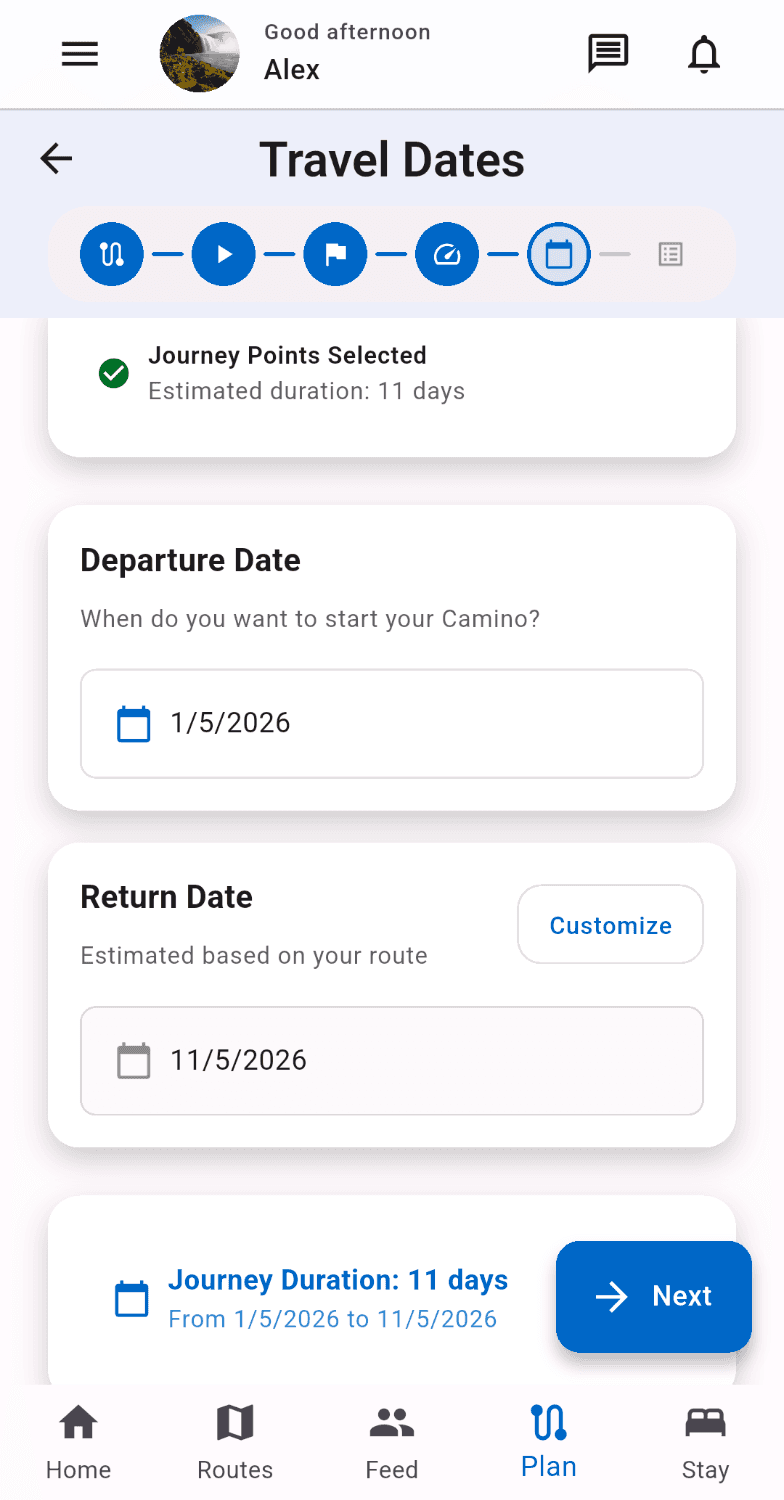Switch to the Routes tab
The width and height of the screenshot is (784, 1500).
click(x=235, y=1442)
